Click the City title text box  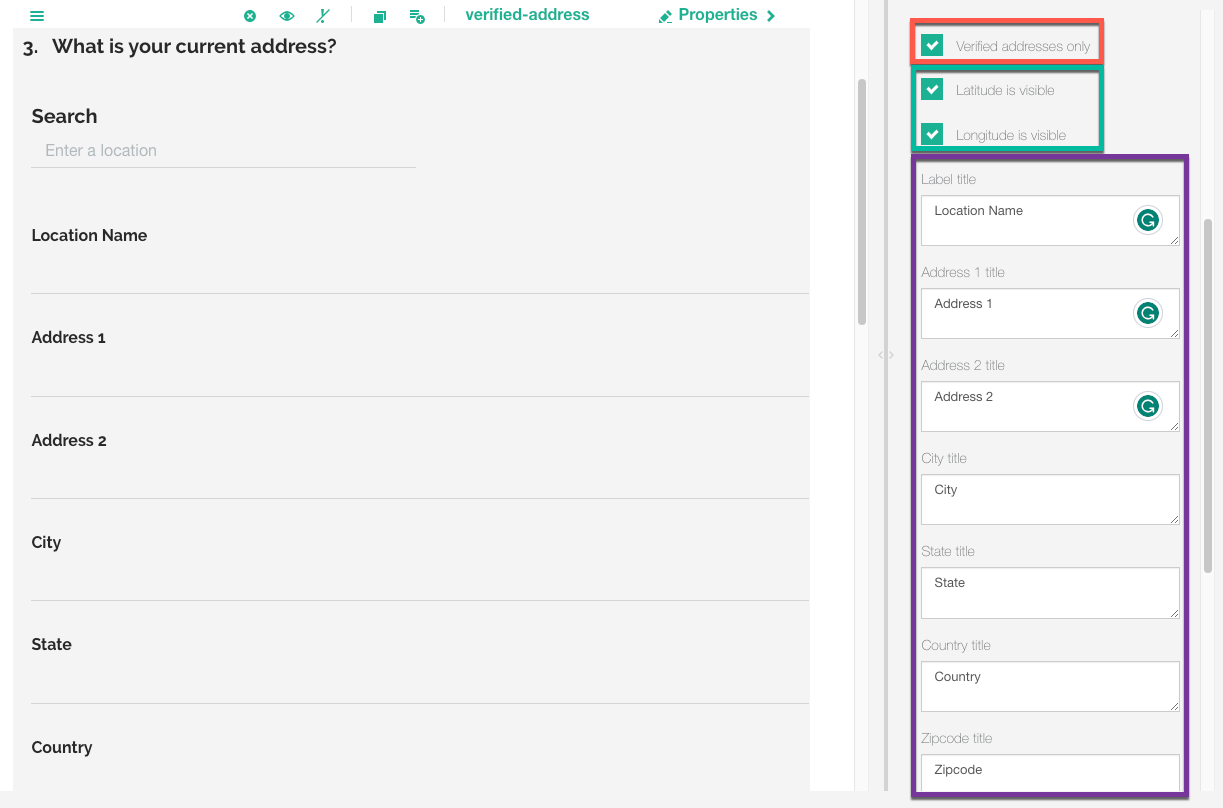point(1049,498)
